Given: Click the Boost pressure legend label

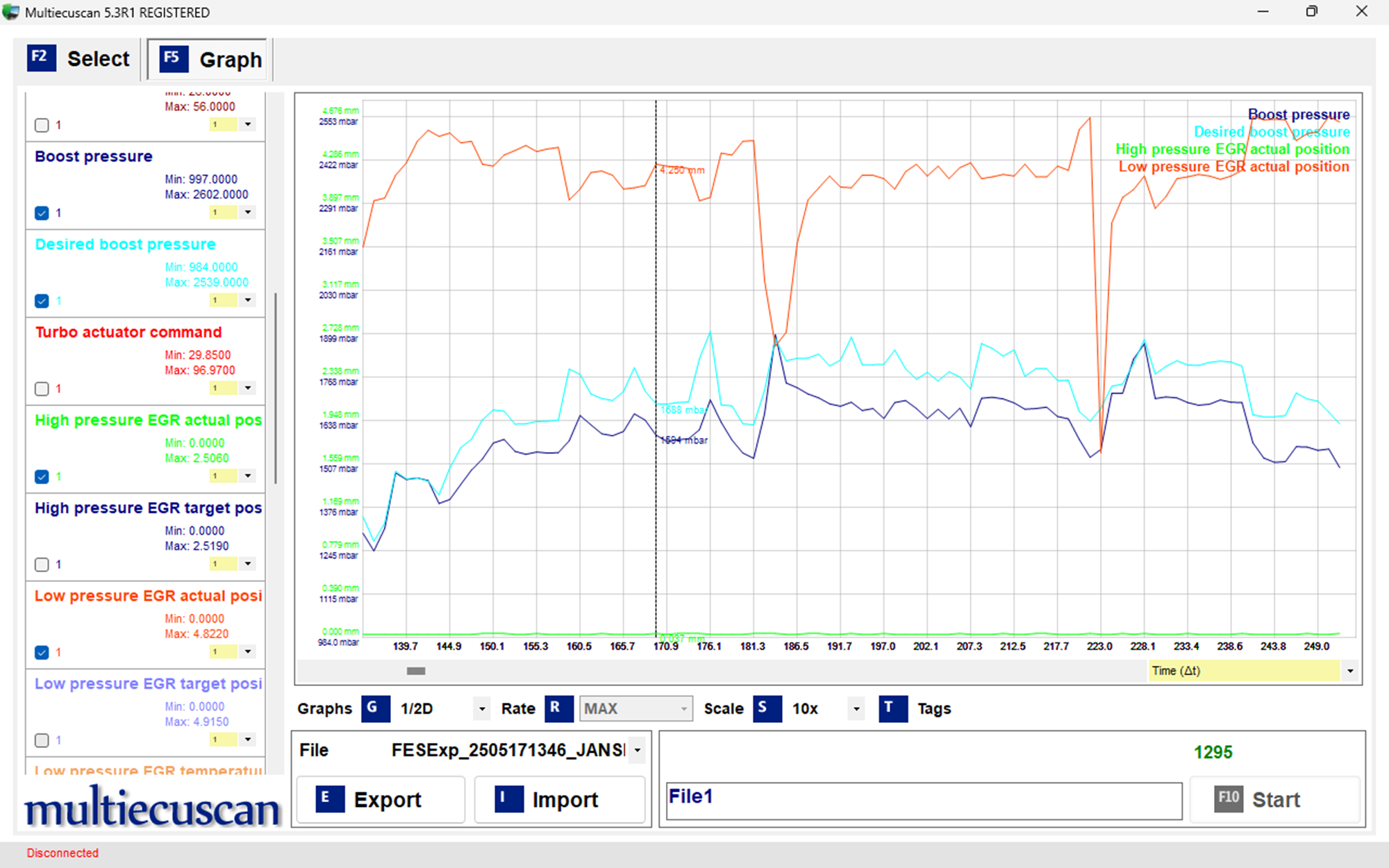Looking at the screenshot, I should (1299, 115).
